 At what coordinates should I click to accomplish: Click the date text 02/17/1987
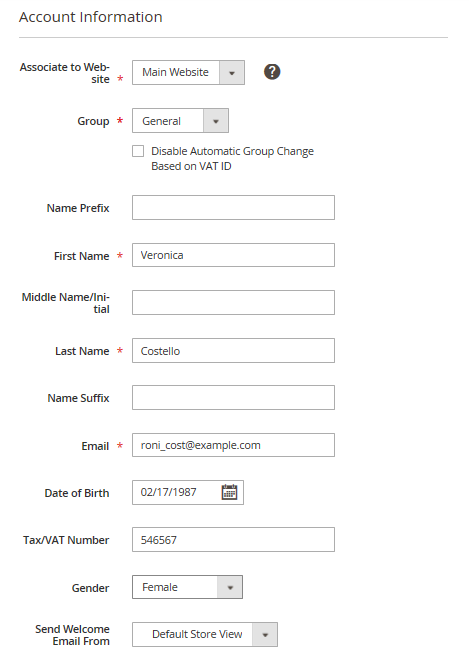point(169,492)
